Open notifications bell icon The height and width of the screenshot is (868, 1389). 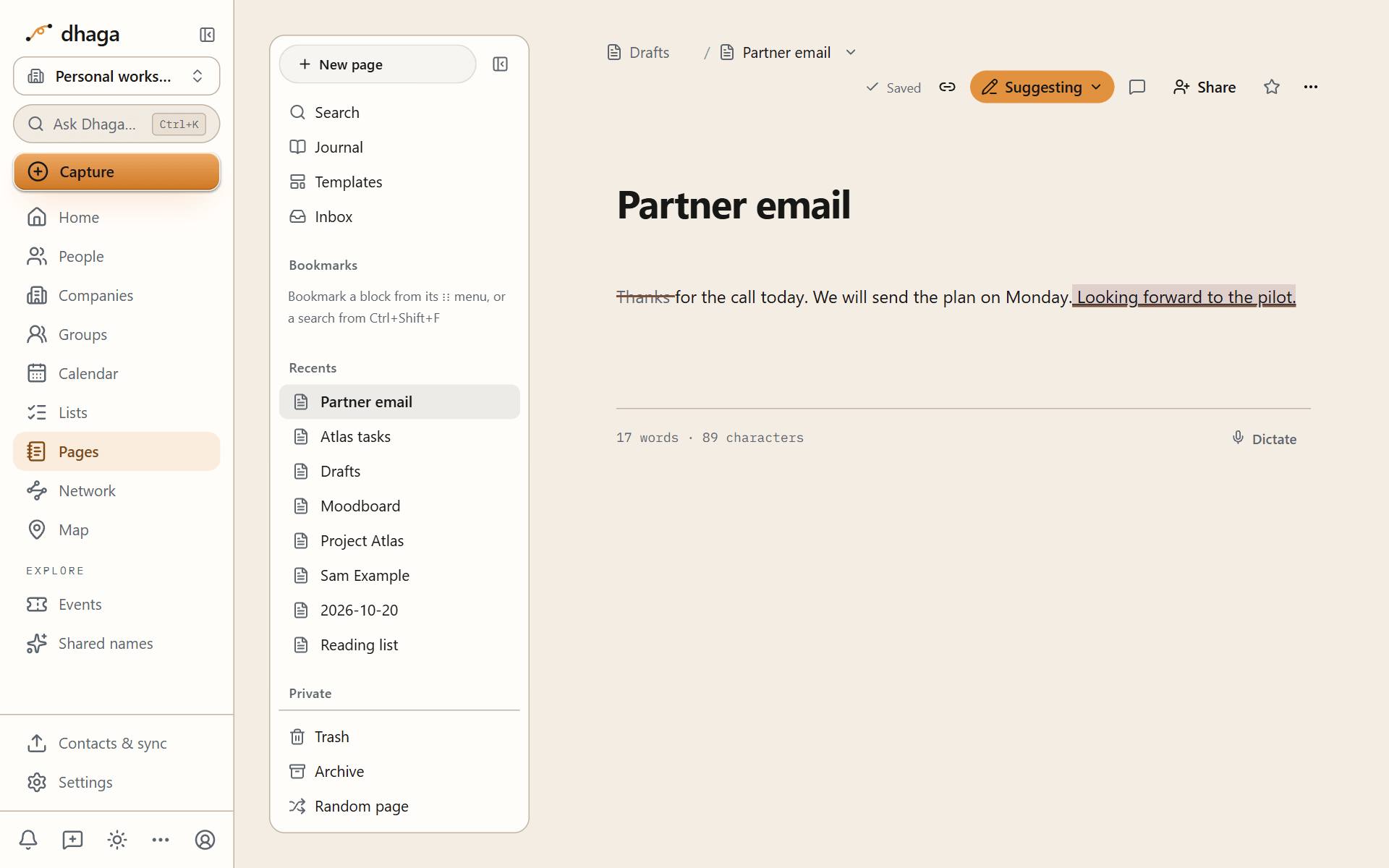tap(28, 840)
